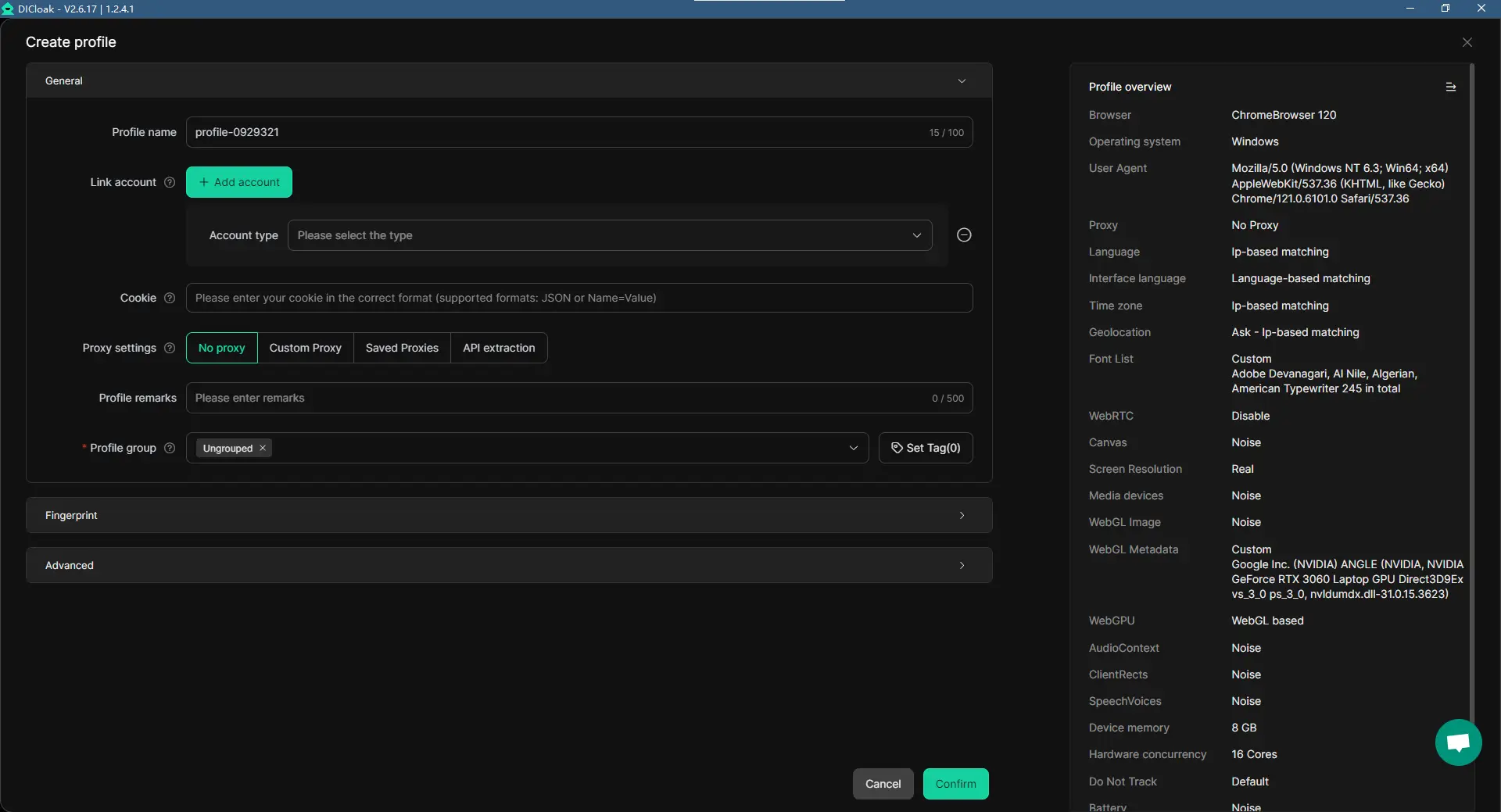Open the Account type dropdown
Image resolution: width=1501 pixels, height=812 pixels.
point(609,235)
